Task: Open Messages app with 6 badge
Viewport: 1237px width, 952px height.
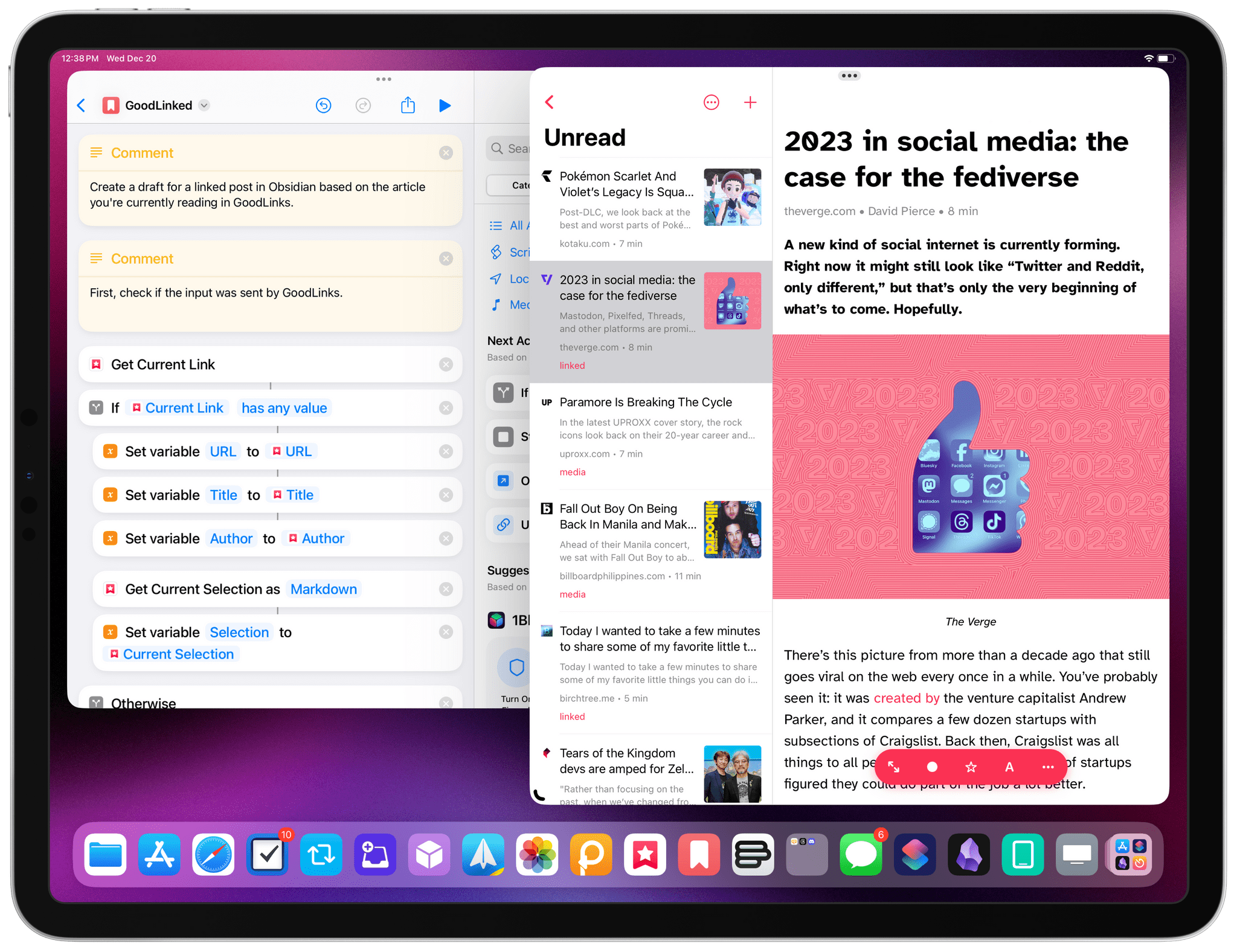Action: pos(861,854)
